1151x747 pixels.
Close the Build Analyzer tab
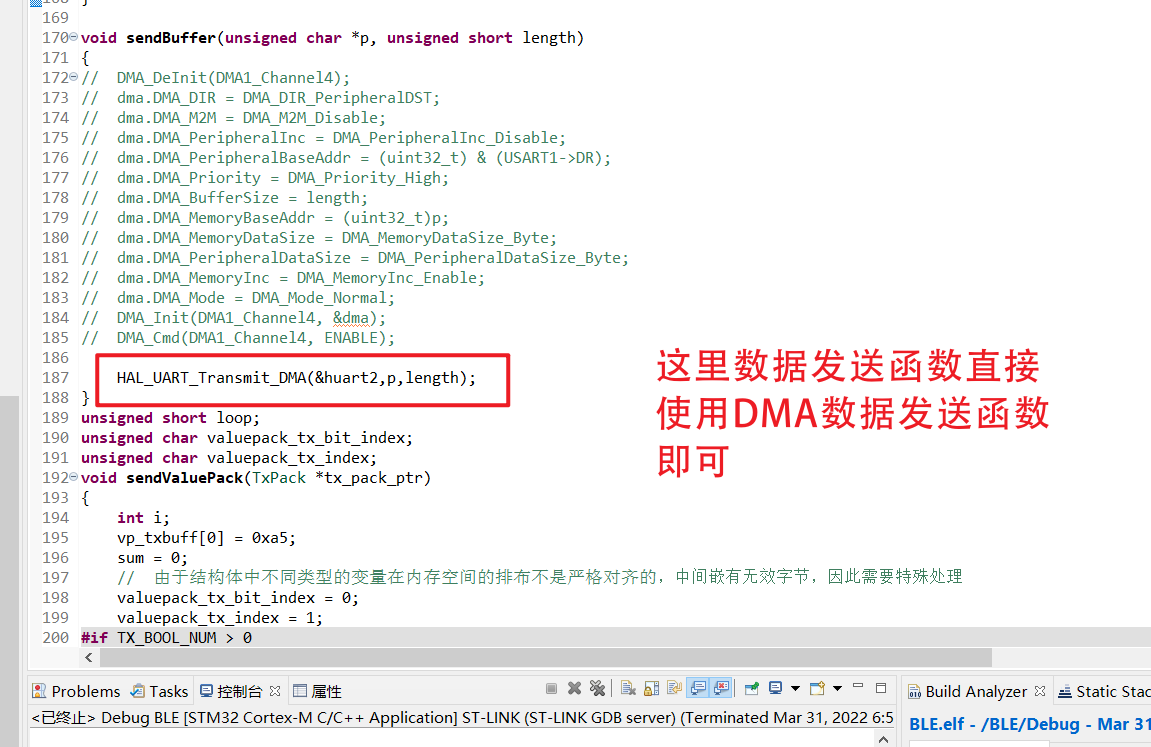(1039, 690)
